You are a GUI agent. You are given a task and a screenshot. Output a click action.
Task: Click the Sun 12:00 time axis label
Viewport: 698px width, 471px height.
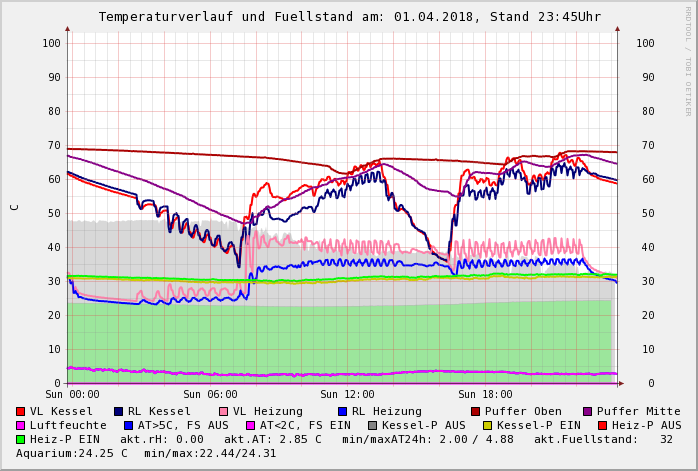pos(347,395)
